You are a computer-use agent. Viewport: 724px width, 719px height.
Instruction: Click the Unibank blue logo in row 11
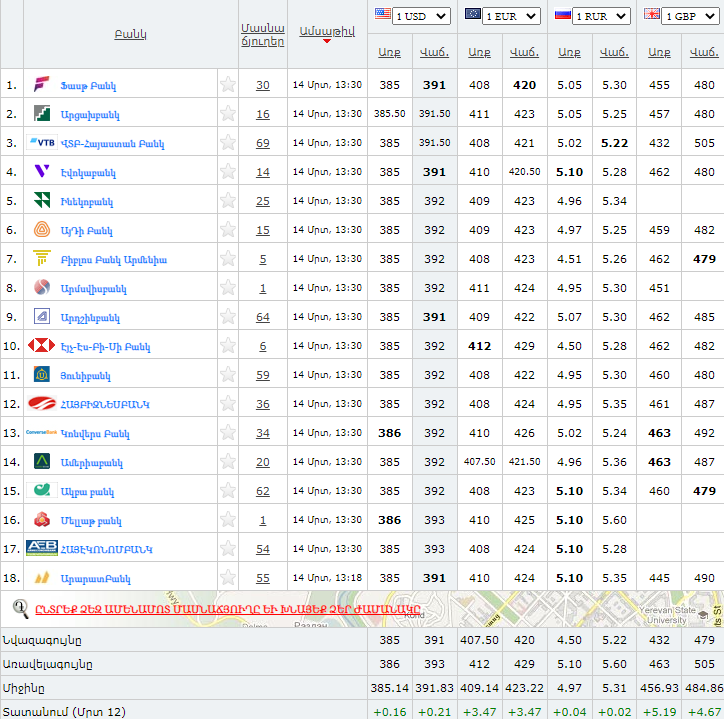pos(42,375)
